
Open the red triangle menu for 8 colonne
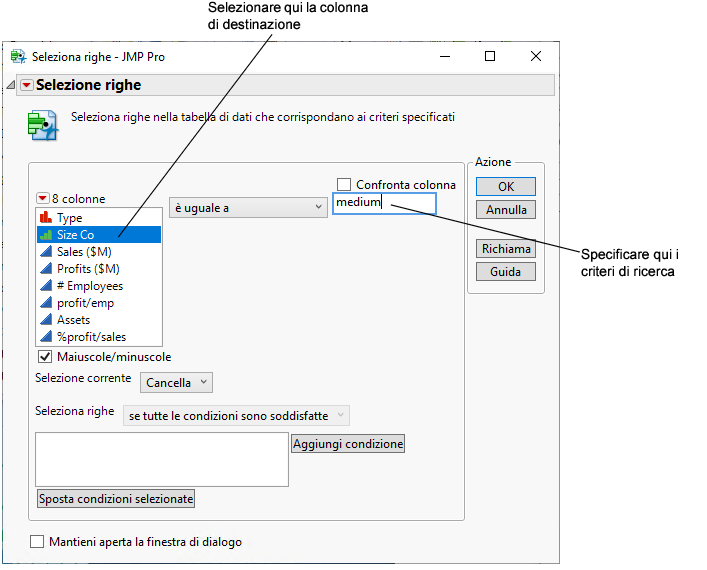pos(42,198)
